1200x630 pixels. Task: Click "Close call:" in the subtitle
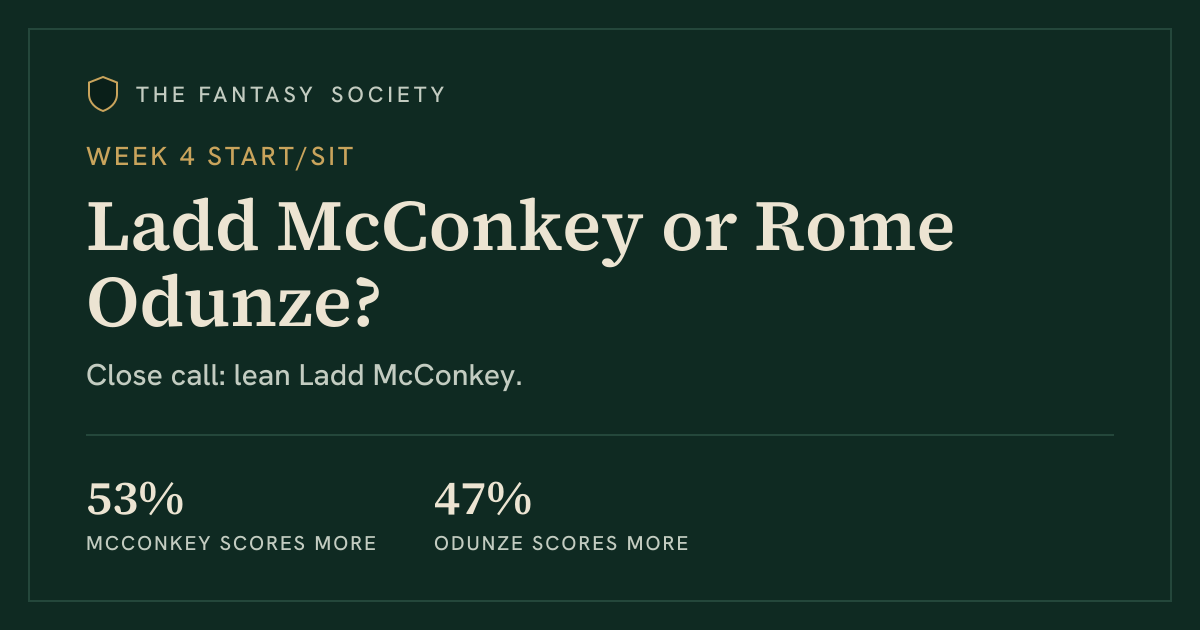point(156,377)
